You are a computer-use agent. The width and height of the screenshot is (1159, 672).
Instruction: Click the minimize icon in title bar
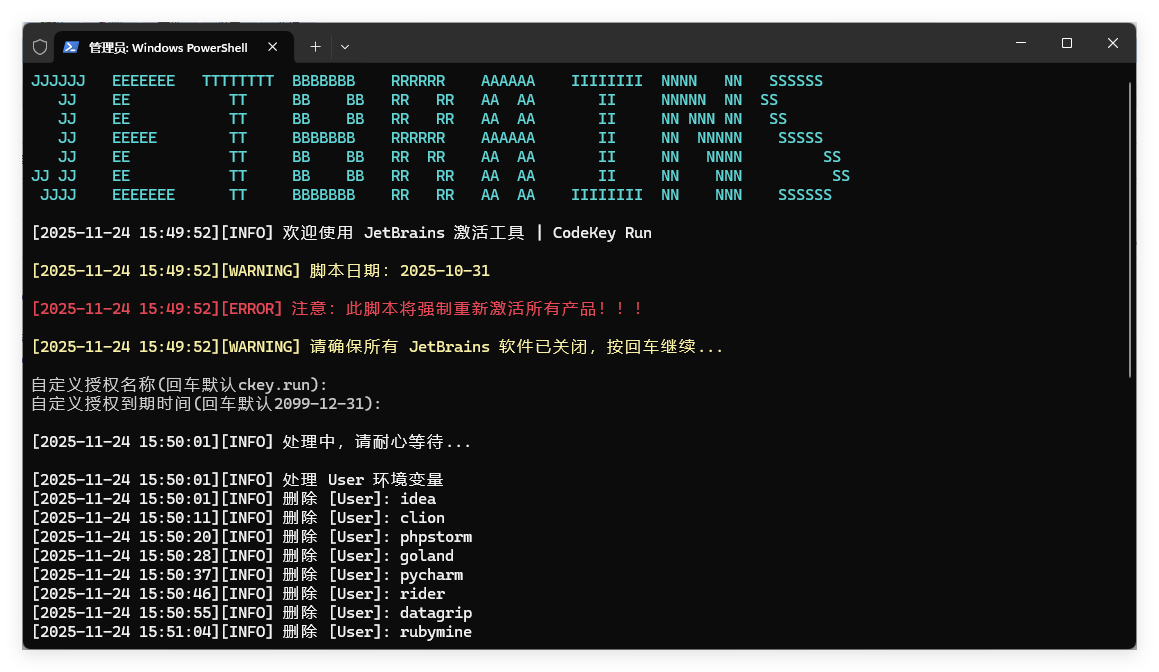coord(1020,43)
